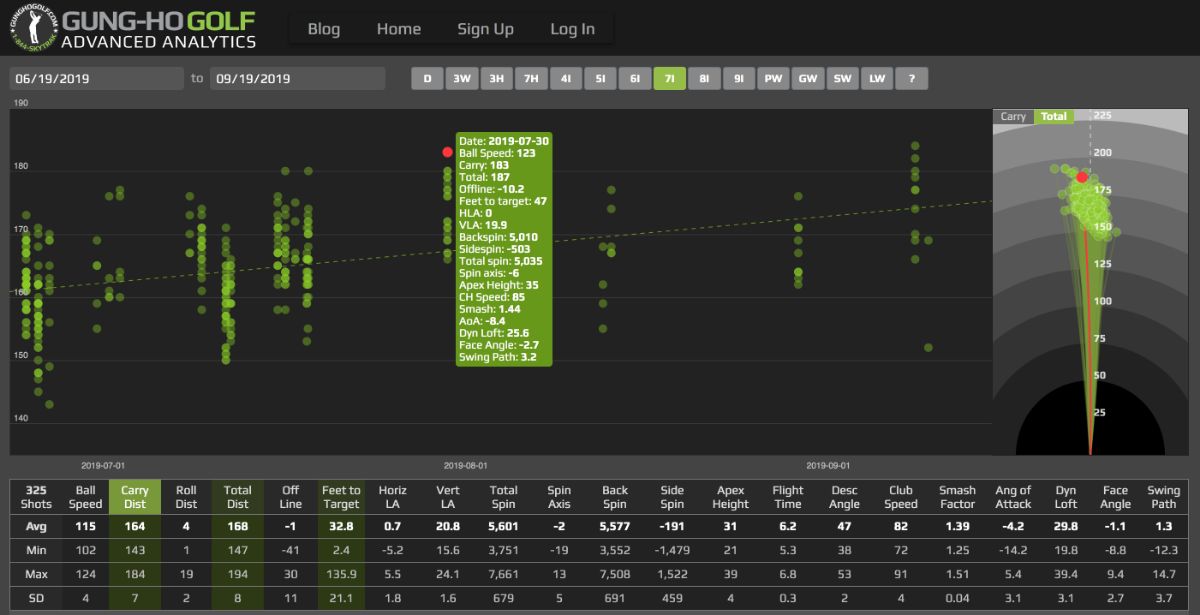Select the 7H club button
The image size is (1200, 615).
click(x=531, y=78)
